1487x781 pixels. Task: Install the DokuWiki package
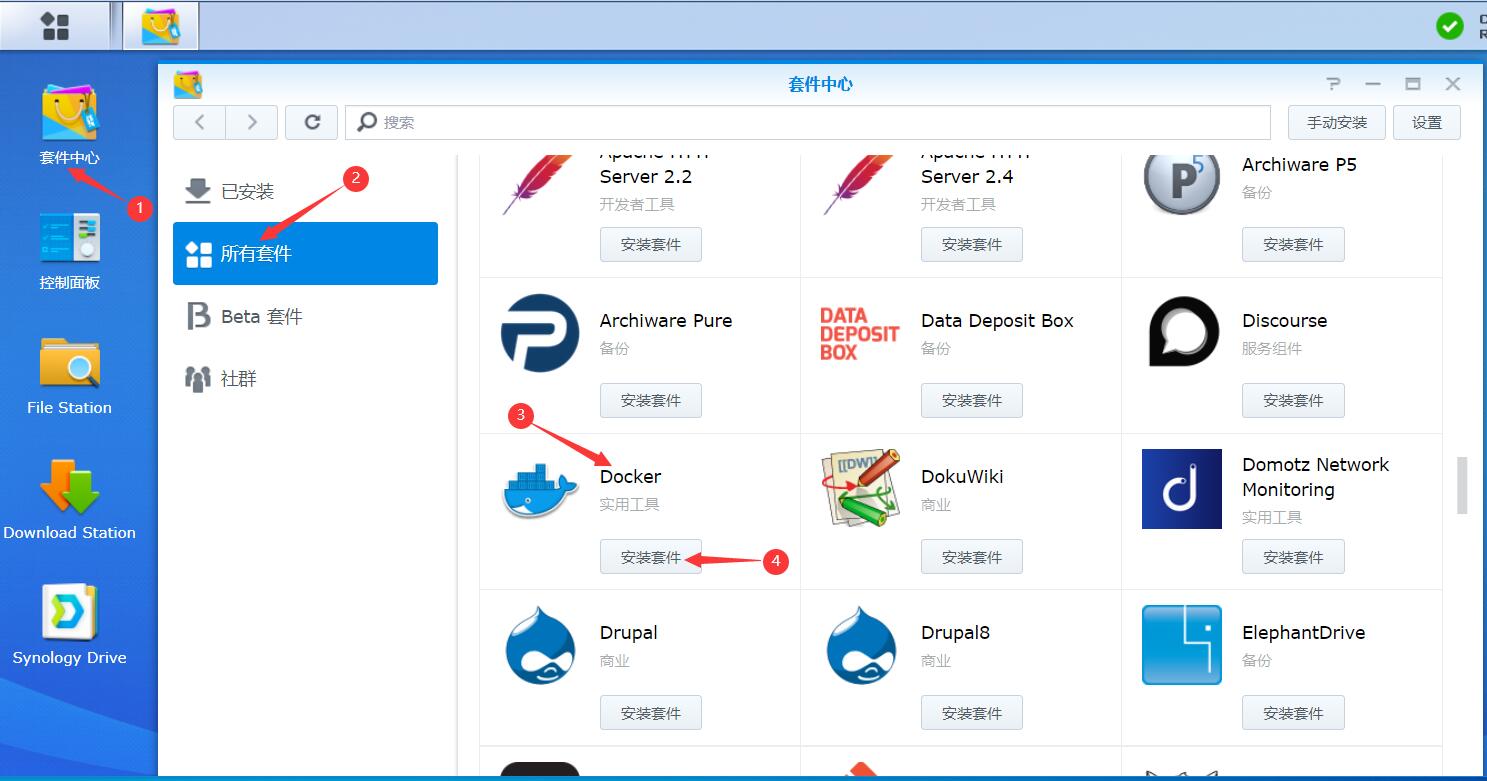972,557
